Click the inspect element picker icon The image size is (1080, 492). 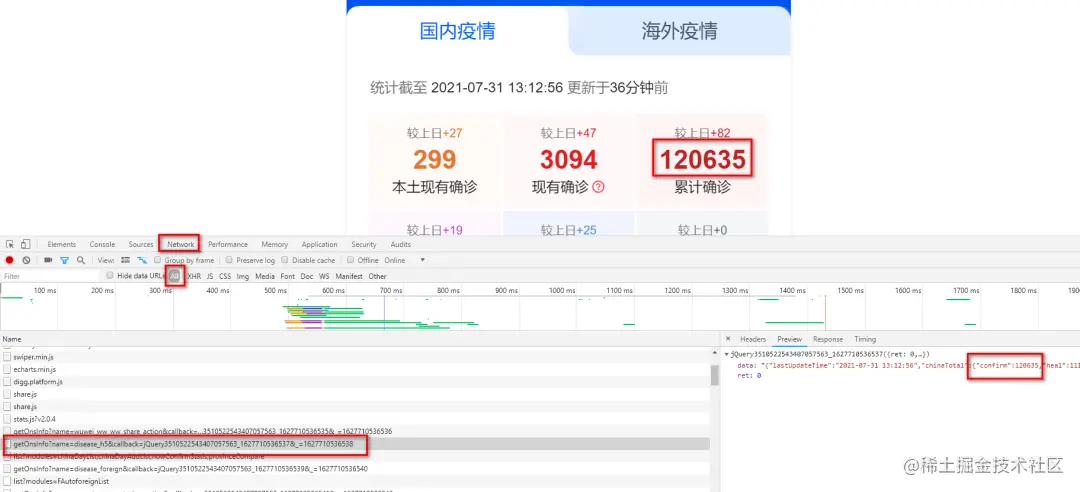[10, 244]
